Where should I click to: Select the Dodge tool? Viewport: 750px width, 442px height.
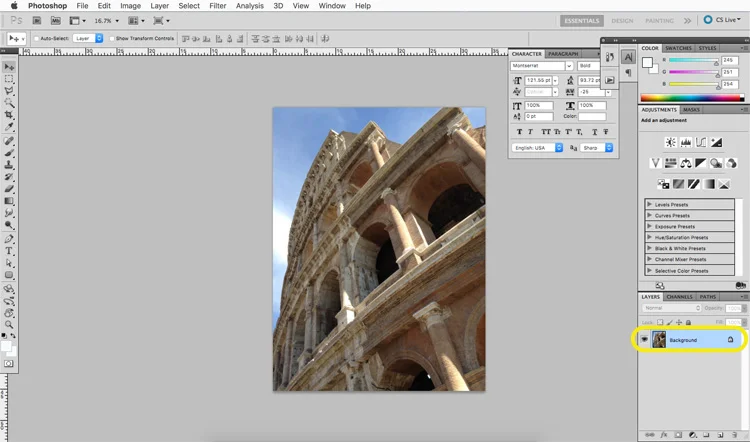click(x=9, y=225)
